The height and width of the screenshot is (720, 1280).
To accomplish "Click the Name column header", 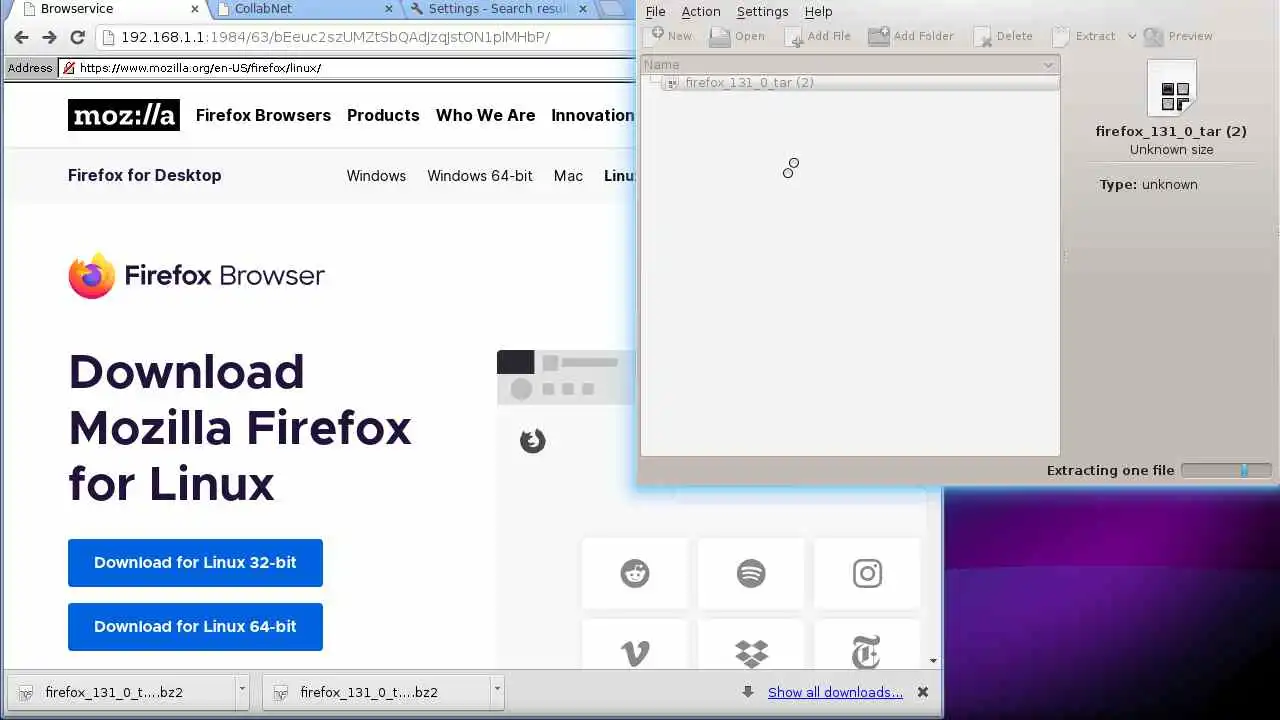I will [849, 65].
